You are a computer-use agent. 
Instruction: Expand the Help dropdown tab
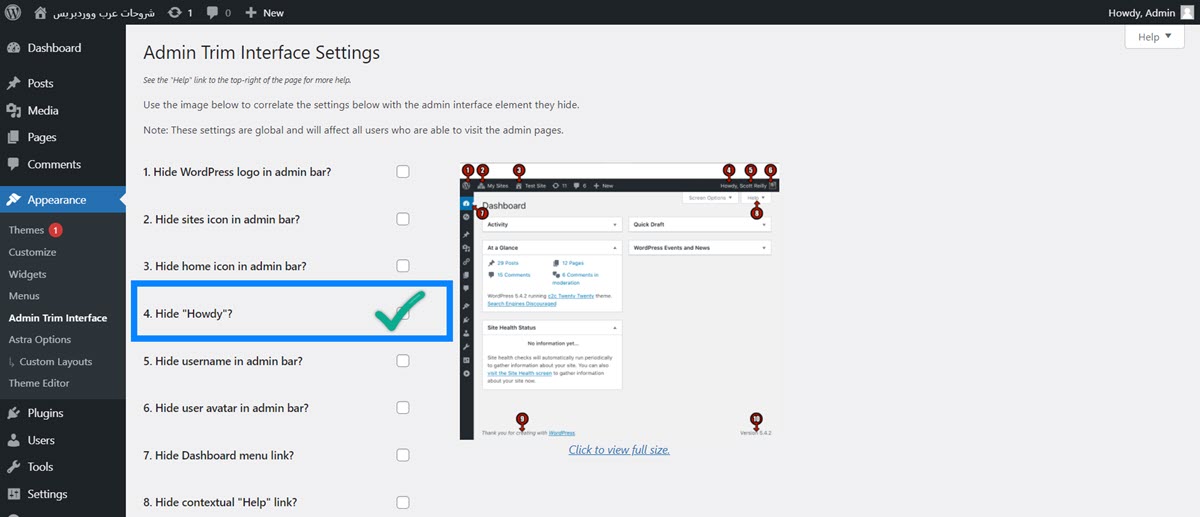[x=1154, y=37]
